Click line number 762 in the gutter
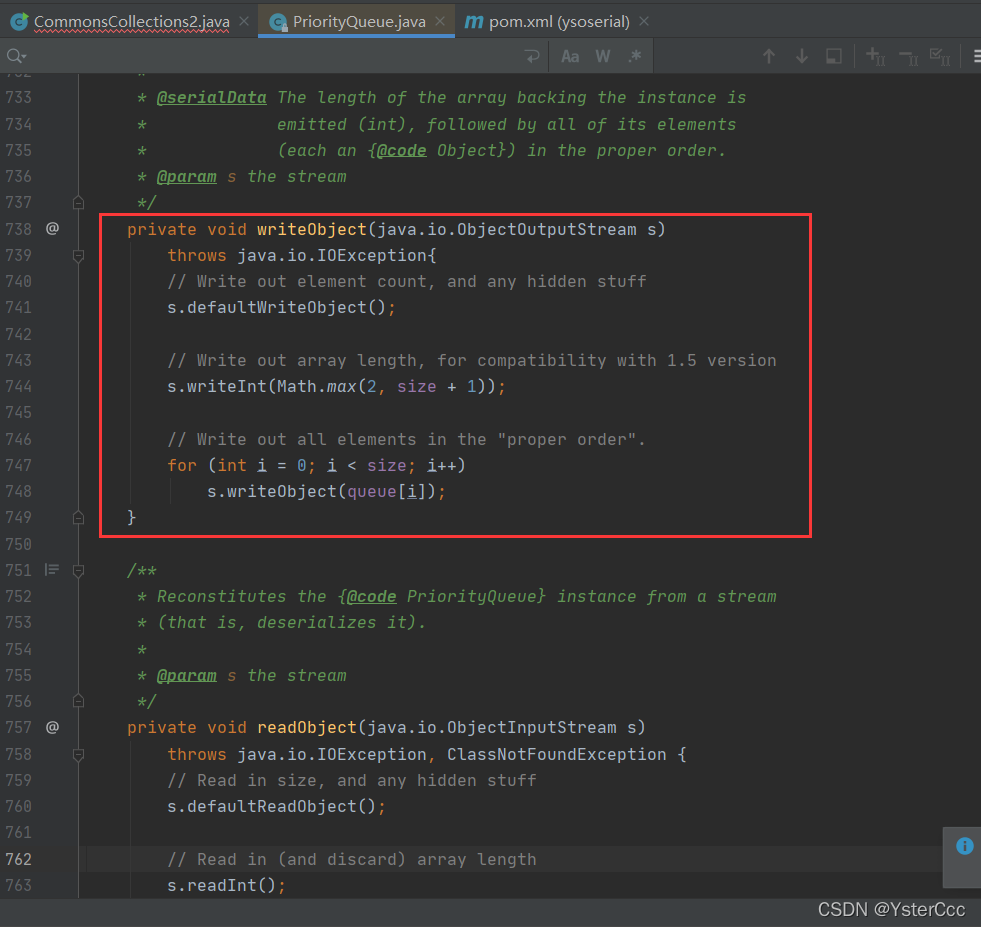This screenshot has height=927, width=981. click(x=19, y=859)
